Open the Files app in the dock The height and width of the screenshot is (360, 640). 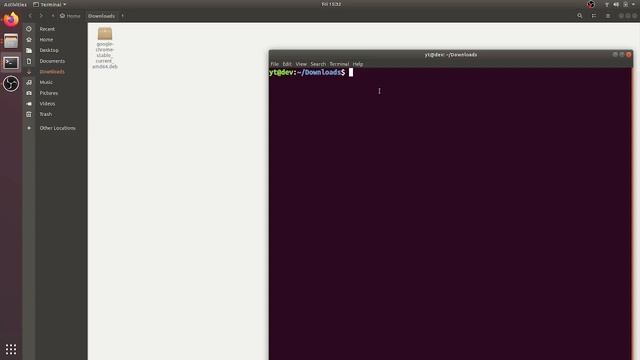[x=11, y=41]
